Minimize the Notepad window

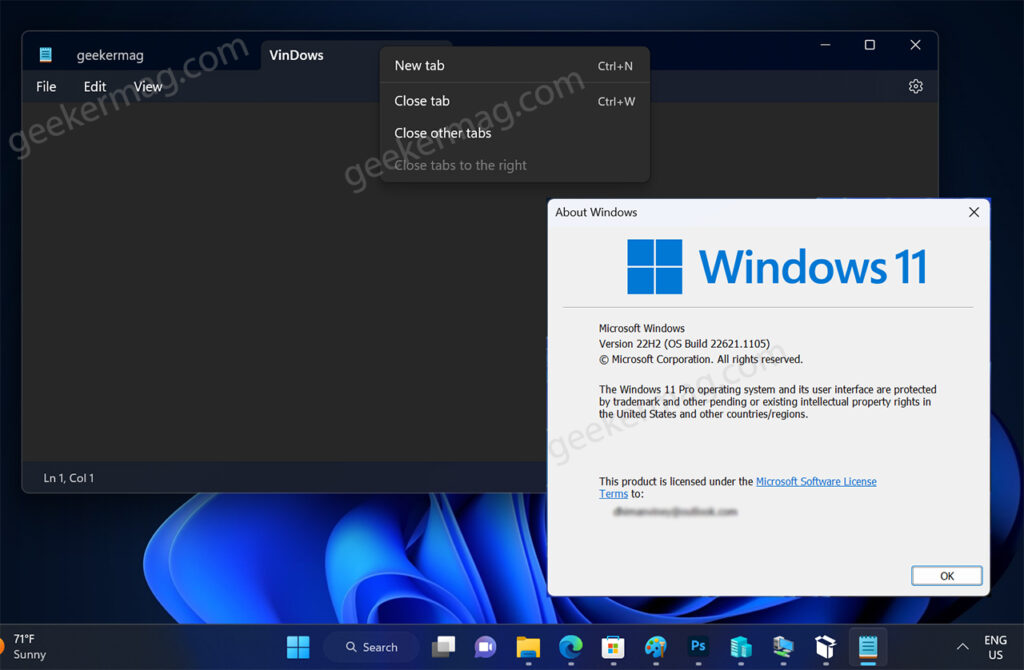825,44
